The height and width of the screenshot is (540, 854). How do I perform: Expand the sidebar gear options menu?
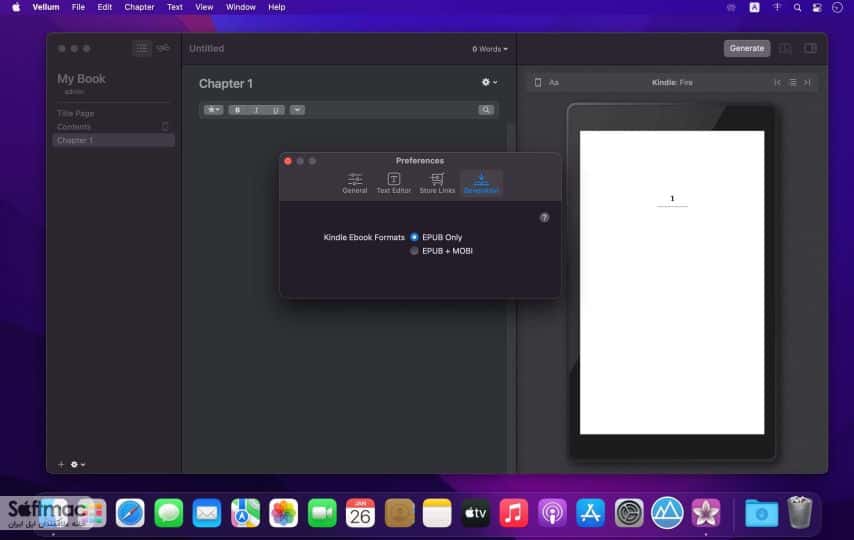(78, 464)
